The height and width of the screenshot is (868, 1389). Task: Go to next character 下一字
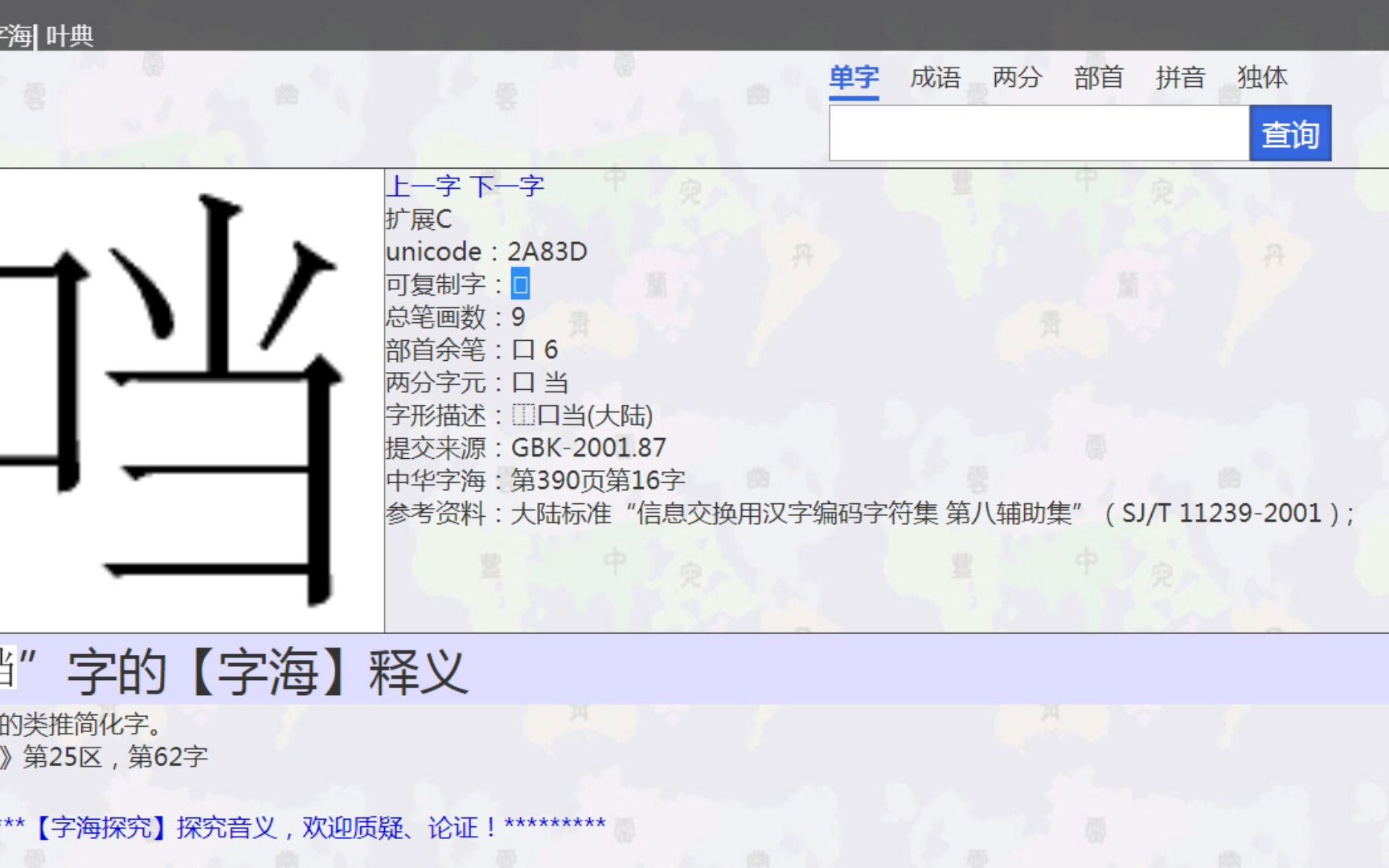pos(507,186)
